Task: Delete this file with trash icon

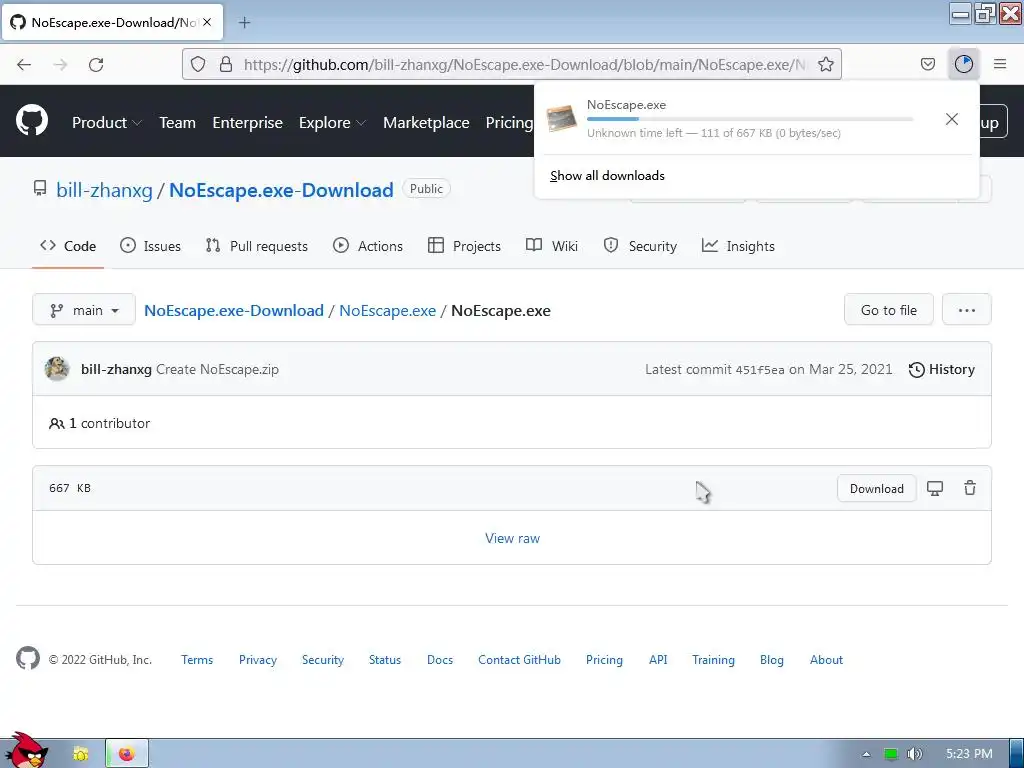Action: [970, 488]
